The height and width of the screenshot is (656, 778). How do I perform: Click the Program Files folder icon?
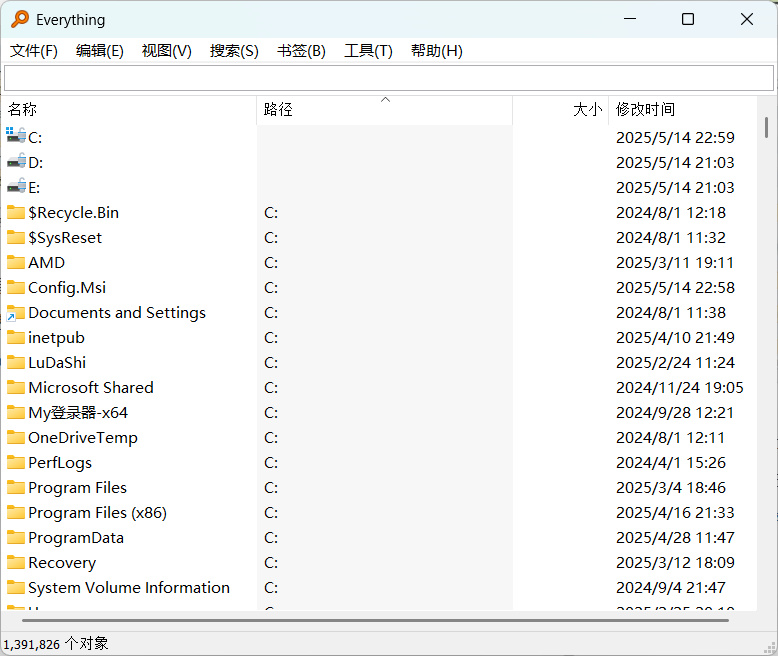click(x=16, y=487)
